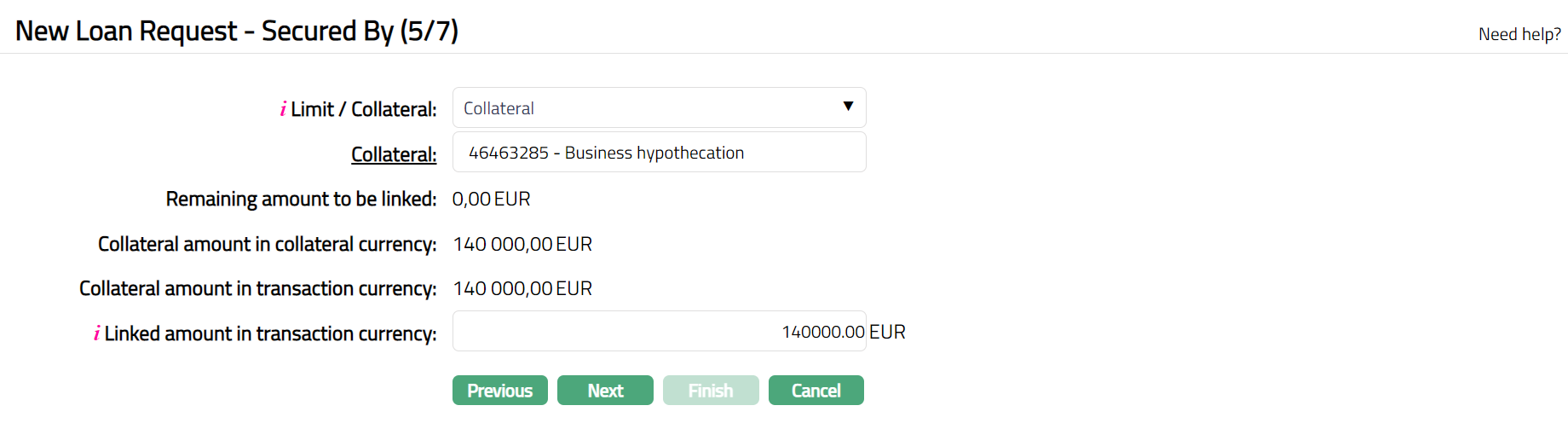Open the Need help? link
1568x423 pixels.
[1519, 34]
